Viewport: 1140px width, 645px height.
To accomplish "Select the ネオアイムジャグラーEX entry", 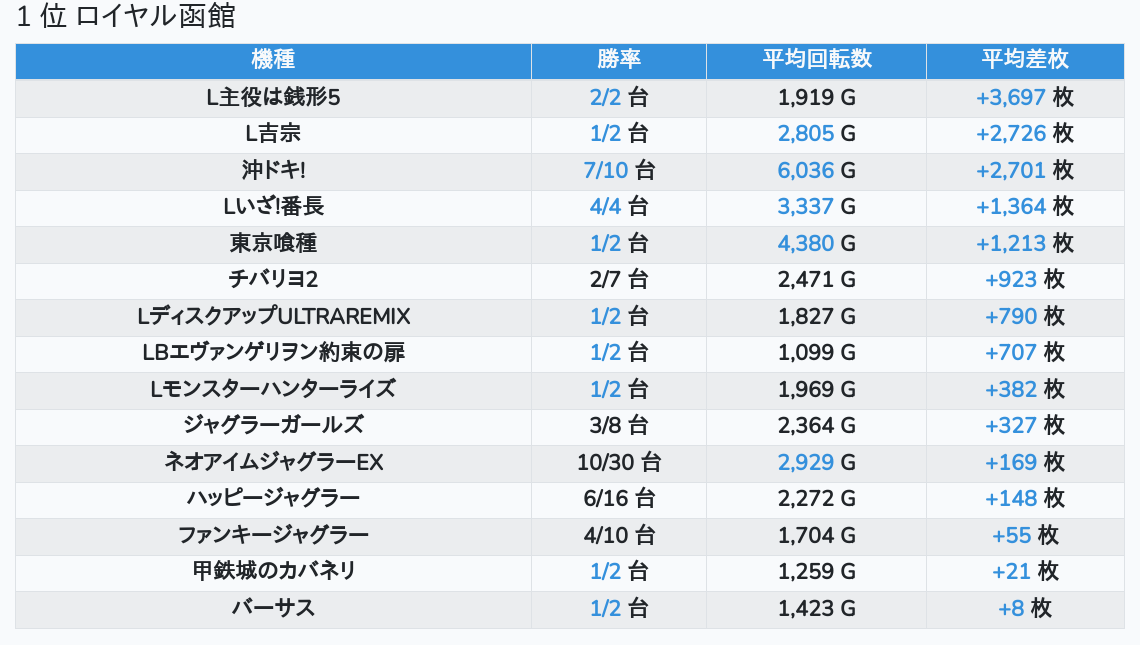I will click(273, 463).
